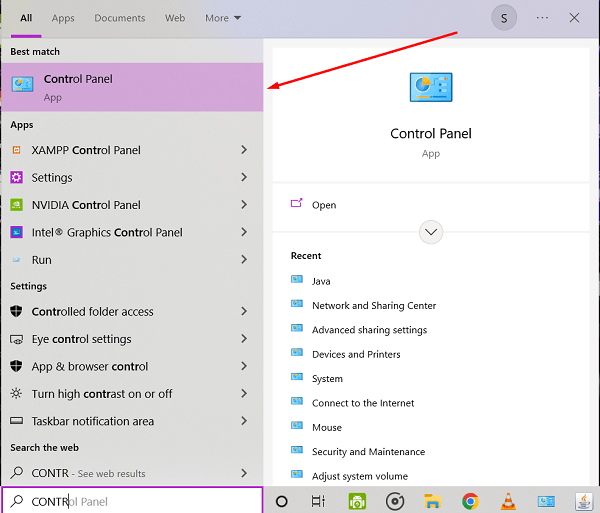The width and height of the screenshot is (600, 513).
Task: Click the user account avatar S
Action: (504, 18)
